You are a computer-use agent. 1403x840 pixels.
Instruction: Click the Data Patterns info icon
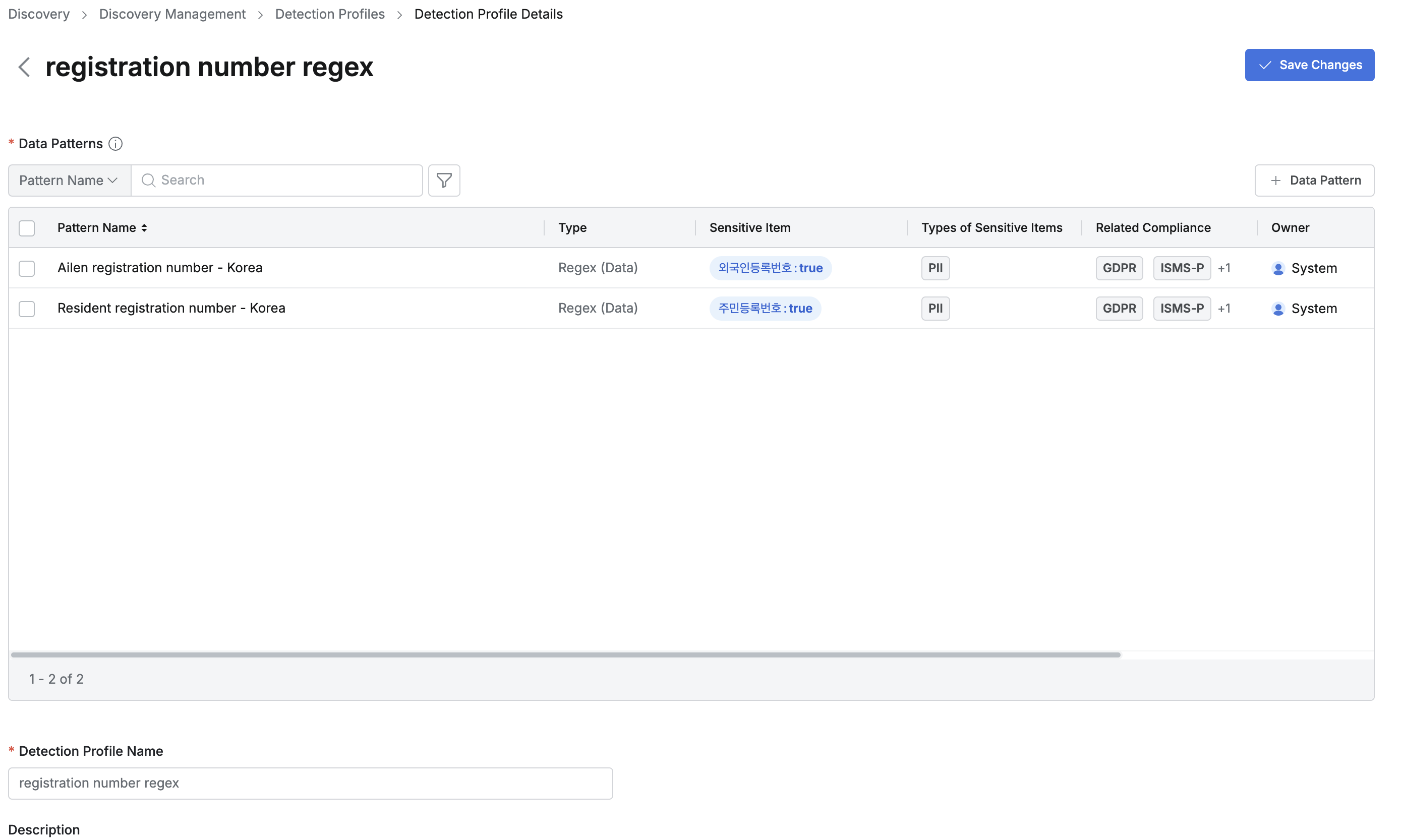tap(115, 144)
